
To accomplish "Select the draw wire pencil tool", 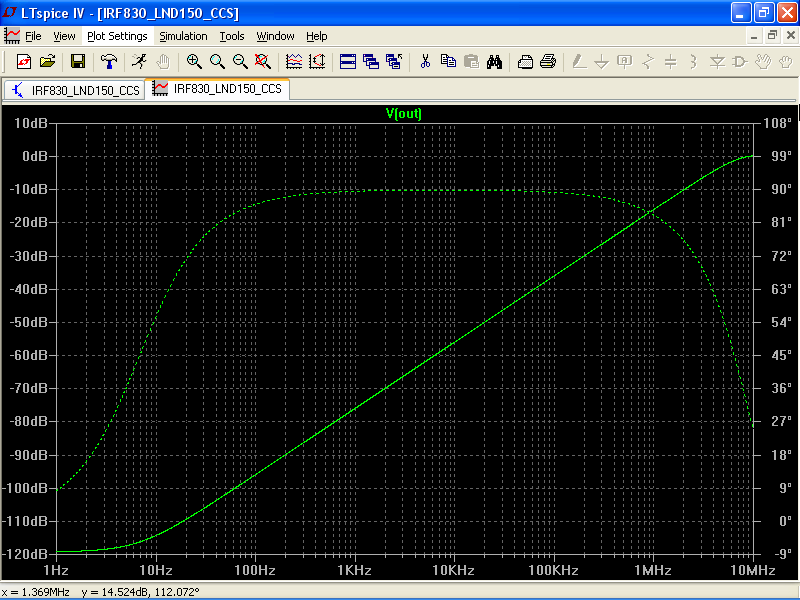I will point(579,62).
